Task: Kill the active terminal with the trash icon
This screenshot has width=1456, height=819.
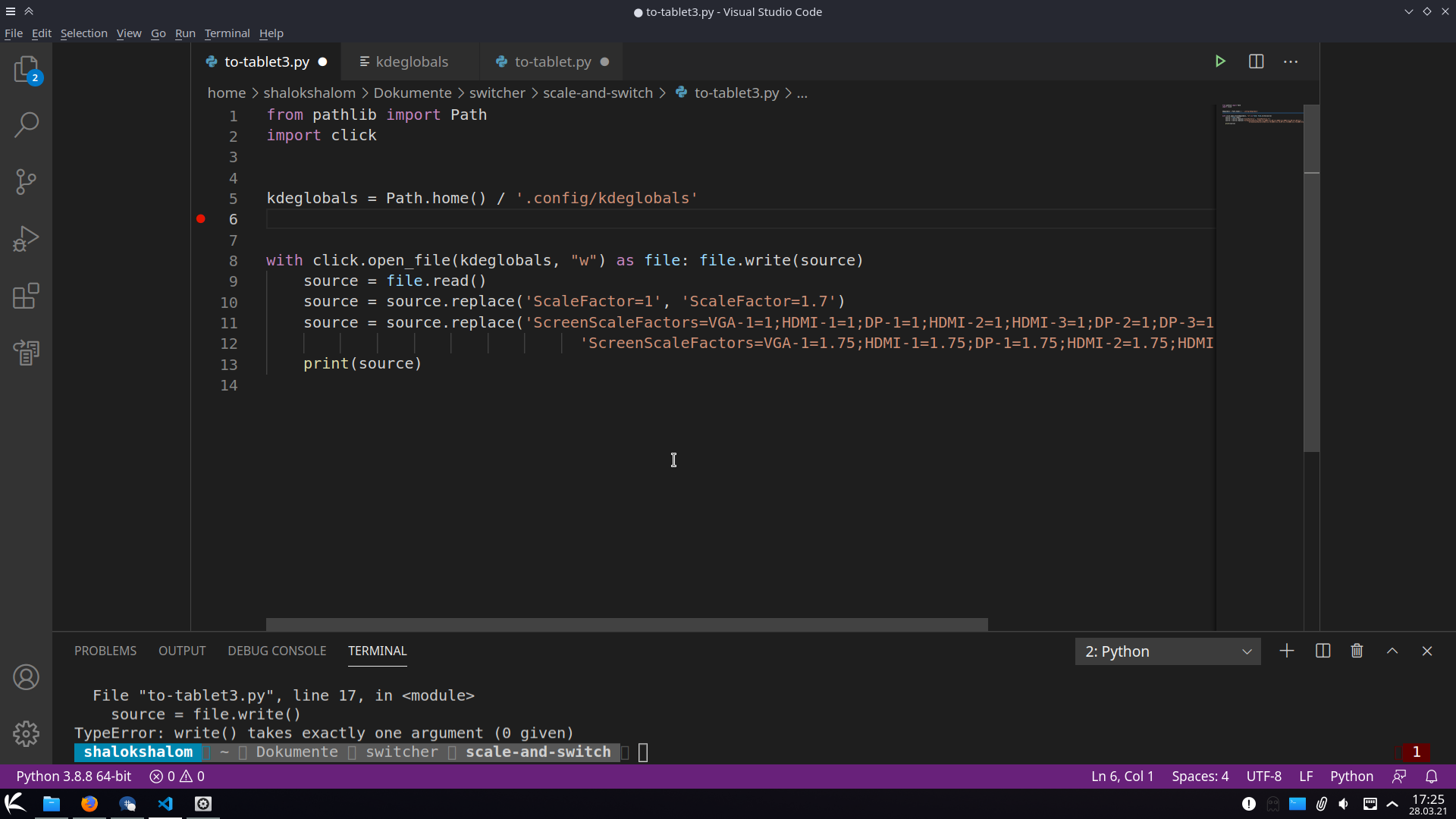Action: click(1357, 651)
